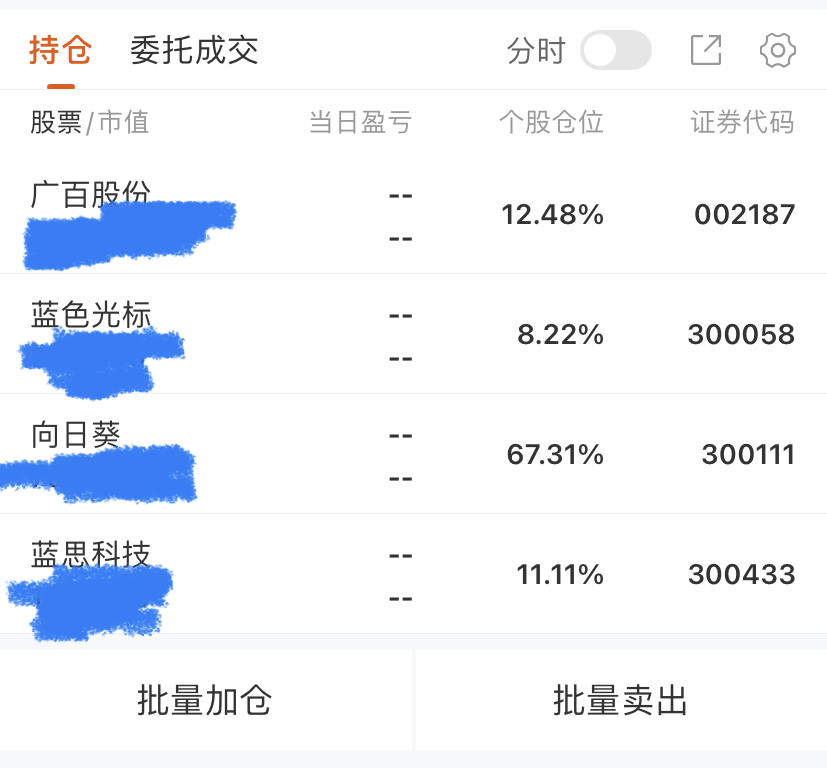Sort by 当日盈亏 column header

pos(360,122)
